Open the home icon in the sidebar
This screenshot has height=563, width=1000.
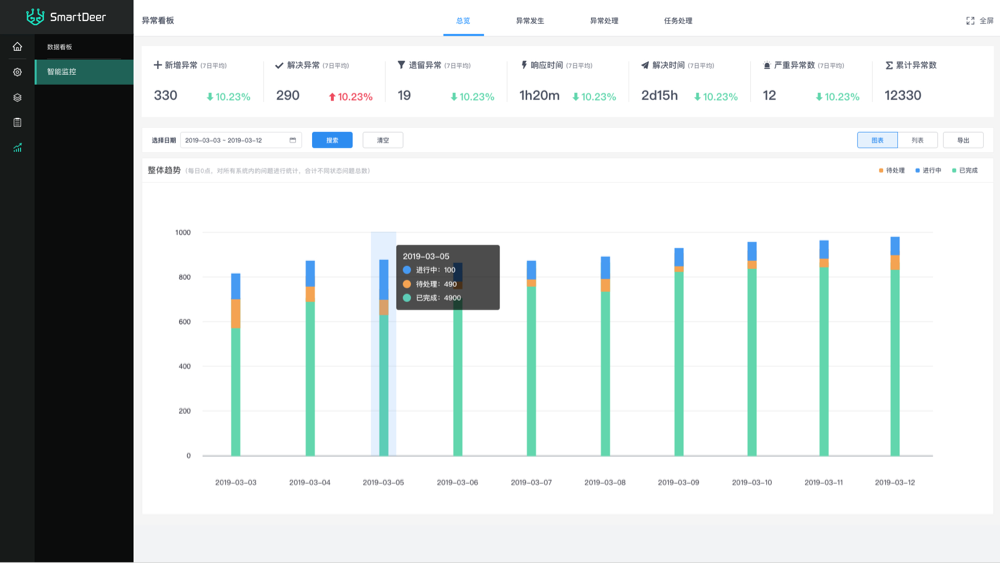(17, 47)
